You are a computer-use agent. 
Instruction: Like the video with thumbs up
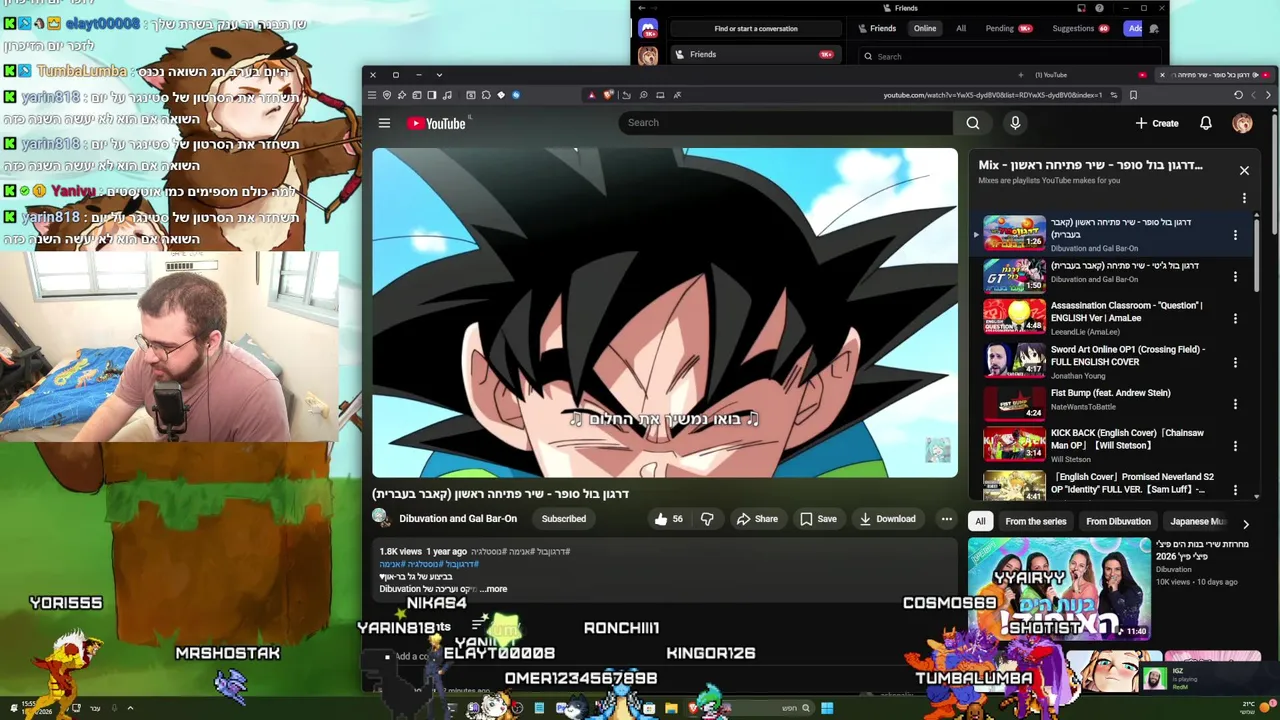coord(668,519)
